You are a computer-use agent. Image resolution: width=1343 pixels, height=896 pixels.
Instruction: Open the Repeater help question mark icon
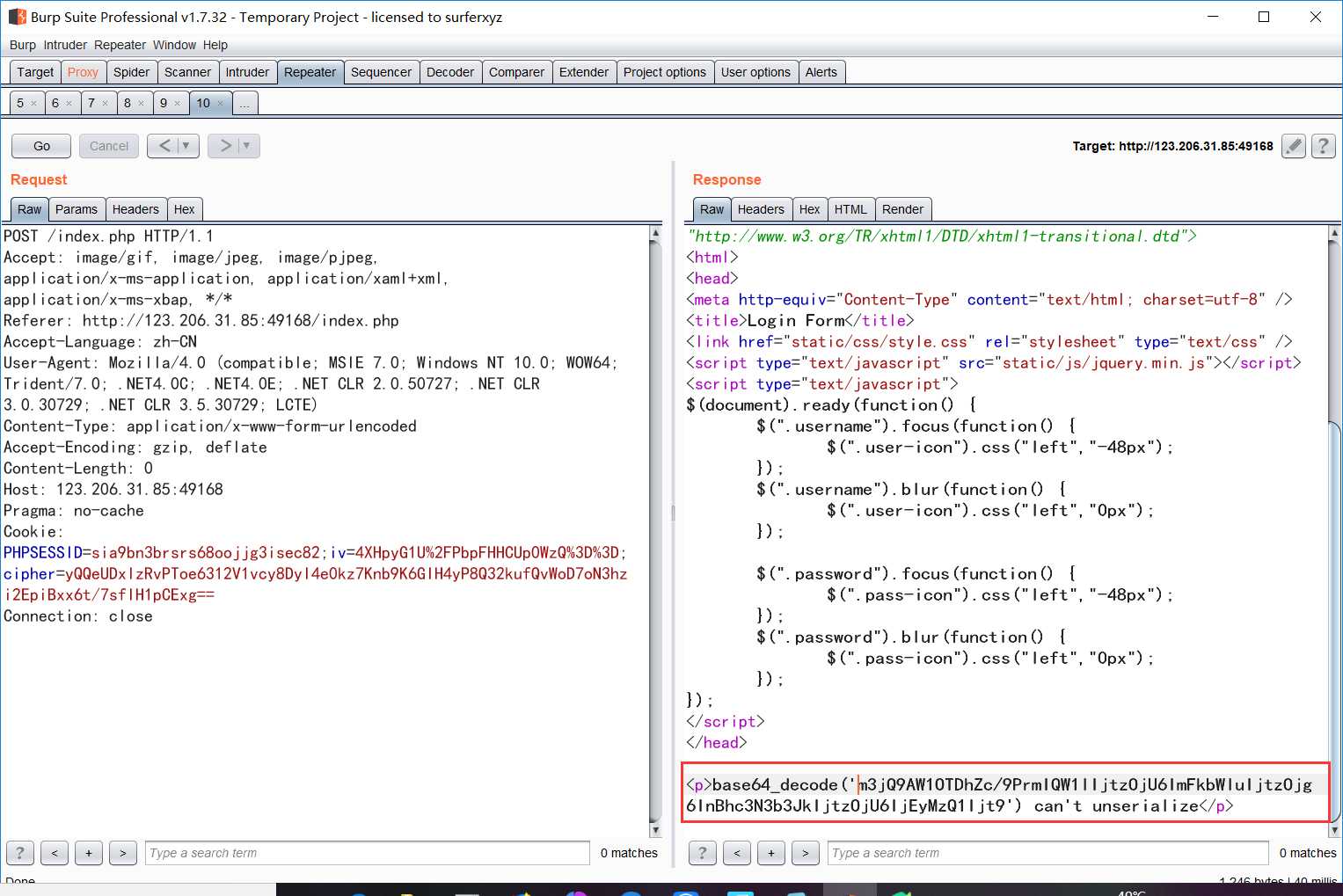1323,146
